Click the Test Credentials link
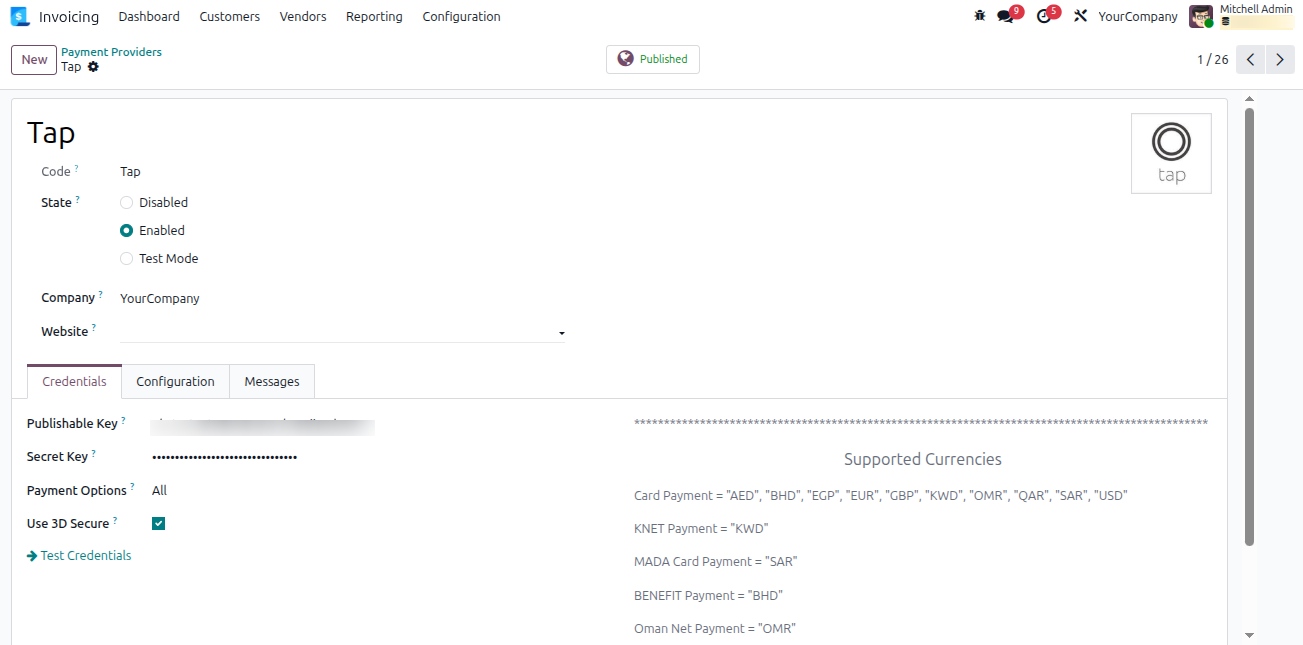 click(86, 555)
